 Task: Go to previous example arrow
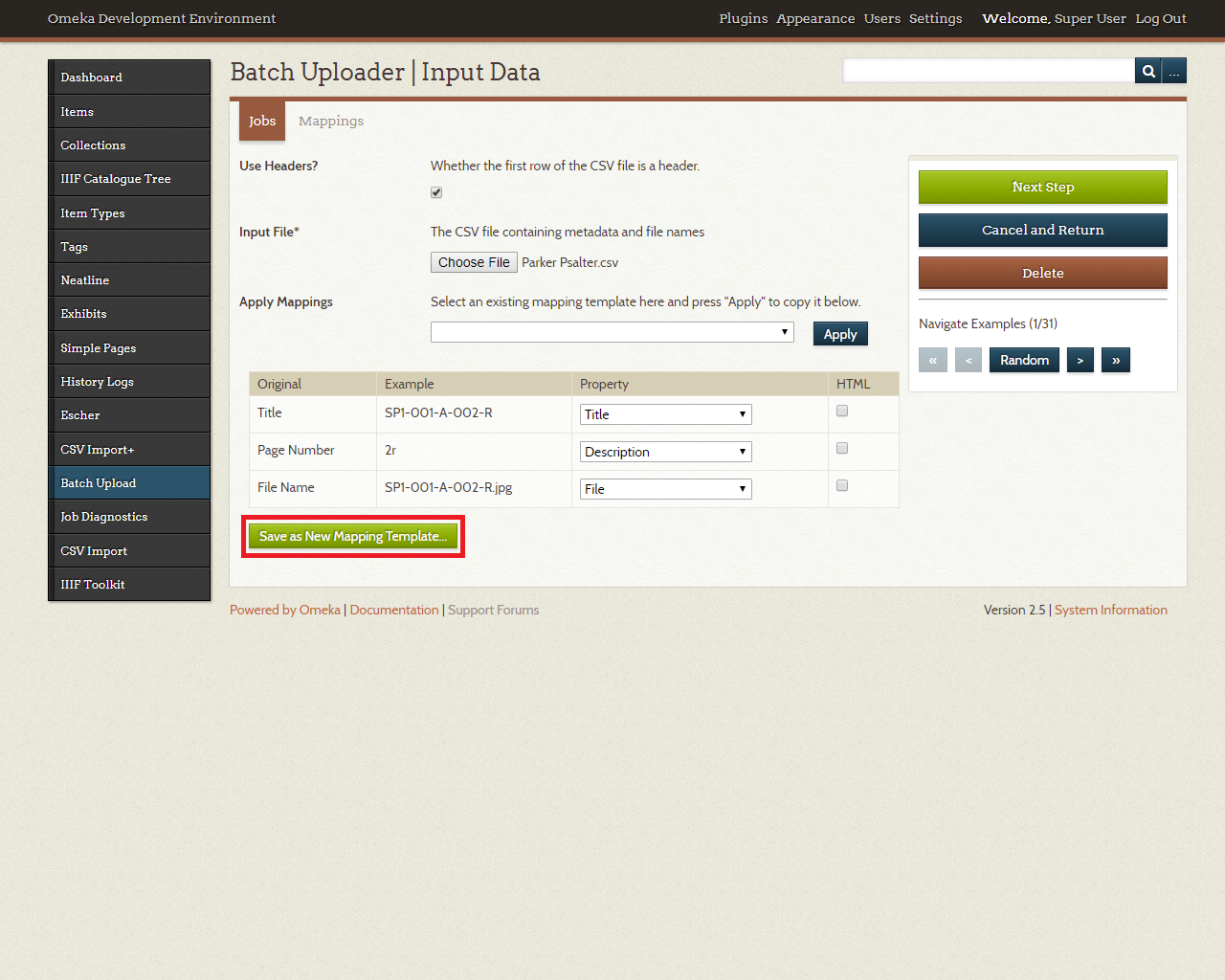969,360
